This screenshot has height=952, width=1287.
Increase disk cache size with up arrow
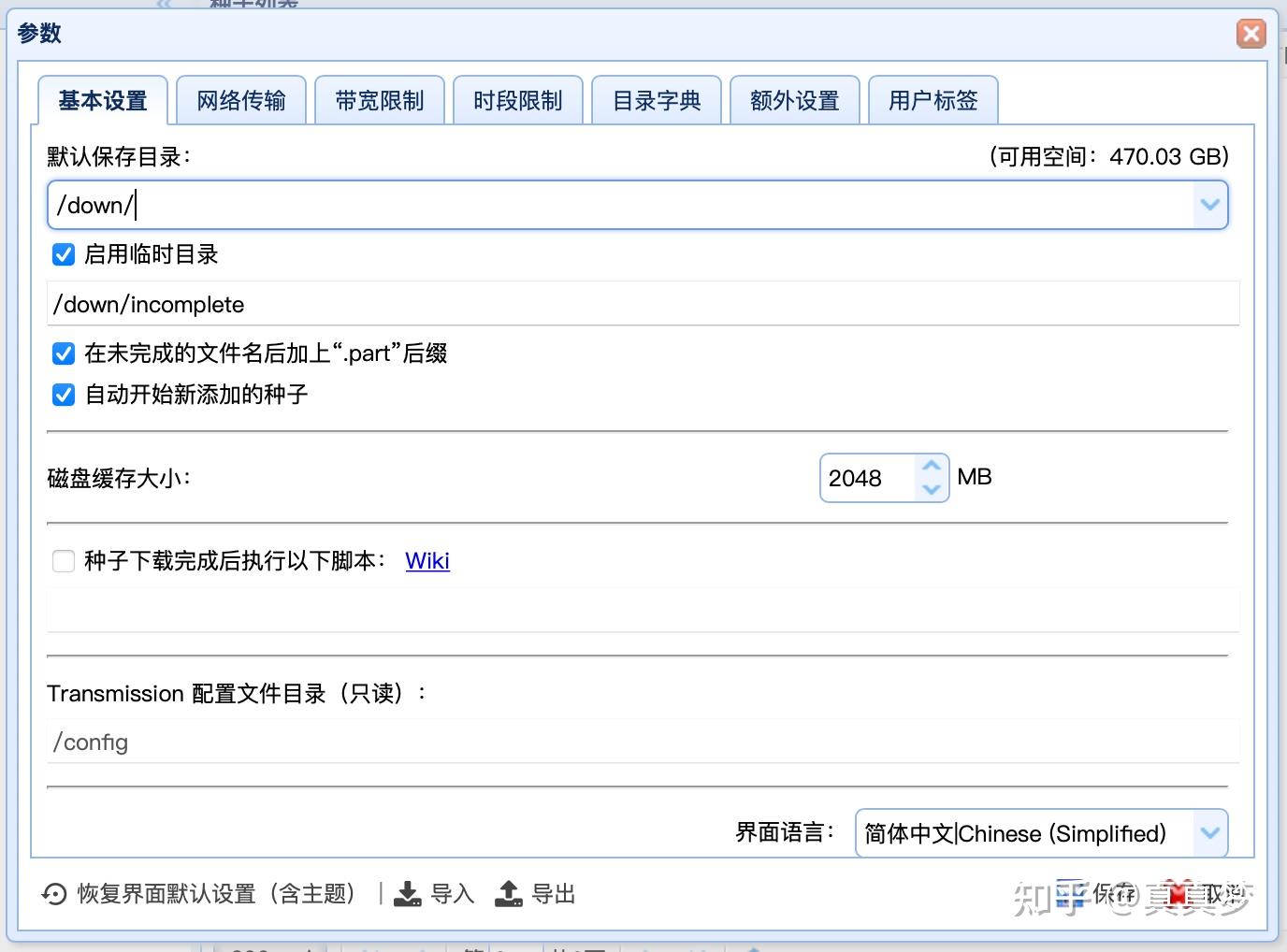(x=932, y=466)
